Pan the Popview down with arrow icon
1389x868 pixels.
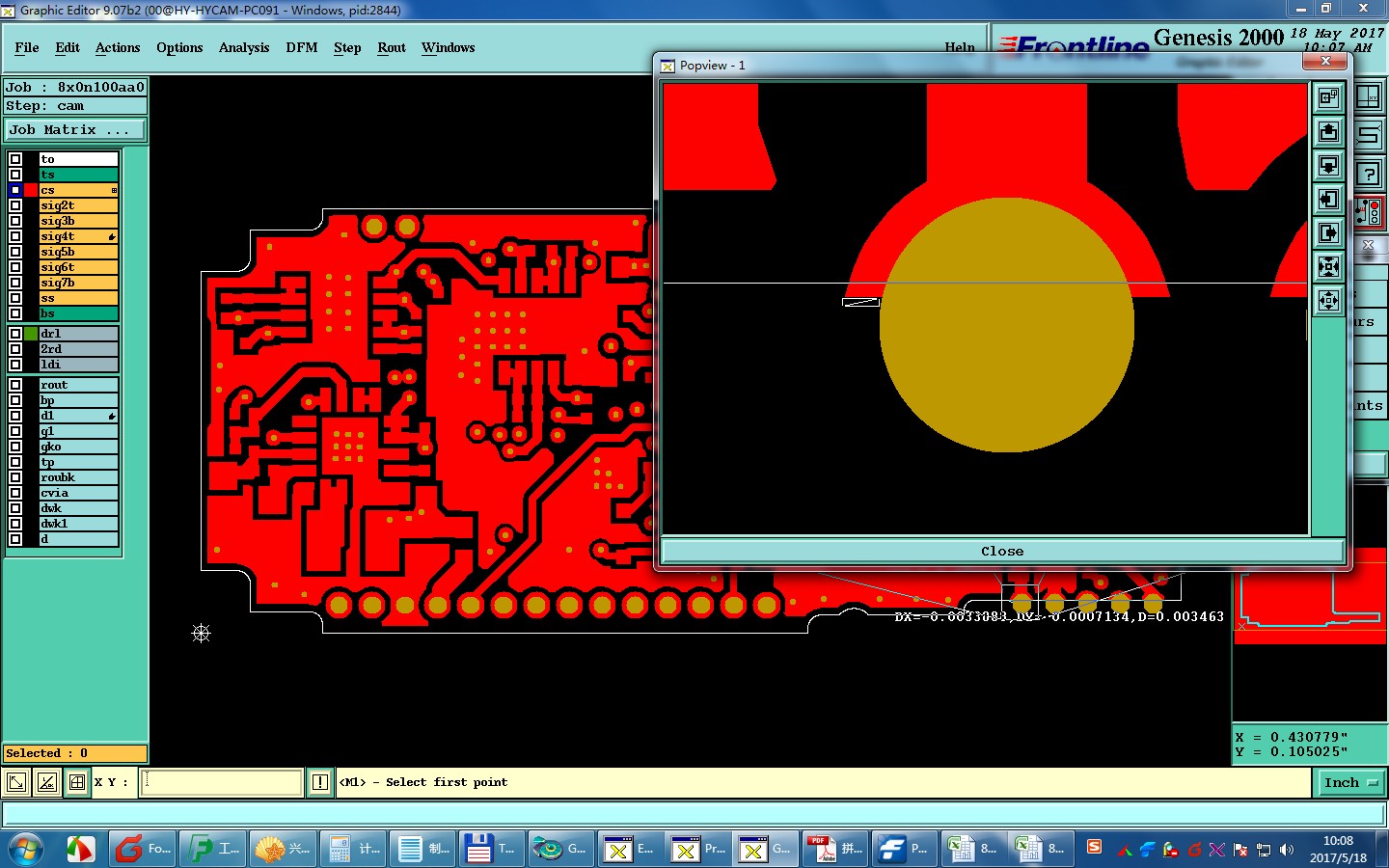(1329, 165)
